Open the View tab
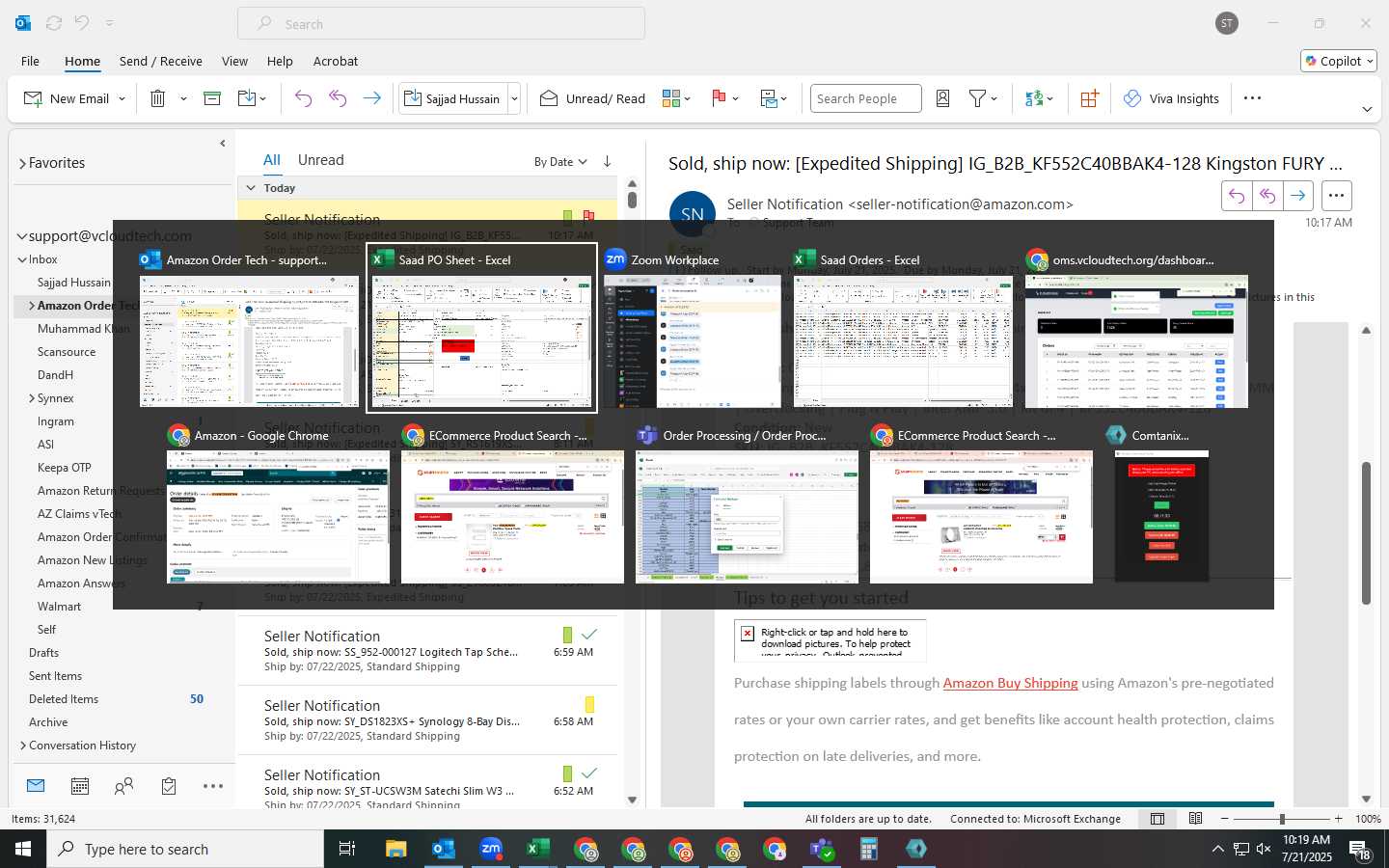Screen dimensions: 1389x868 tap(234, 61)
